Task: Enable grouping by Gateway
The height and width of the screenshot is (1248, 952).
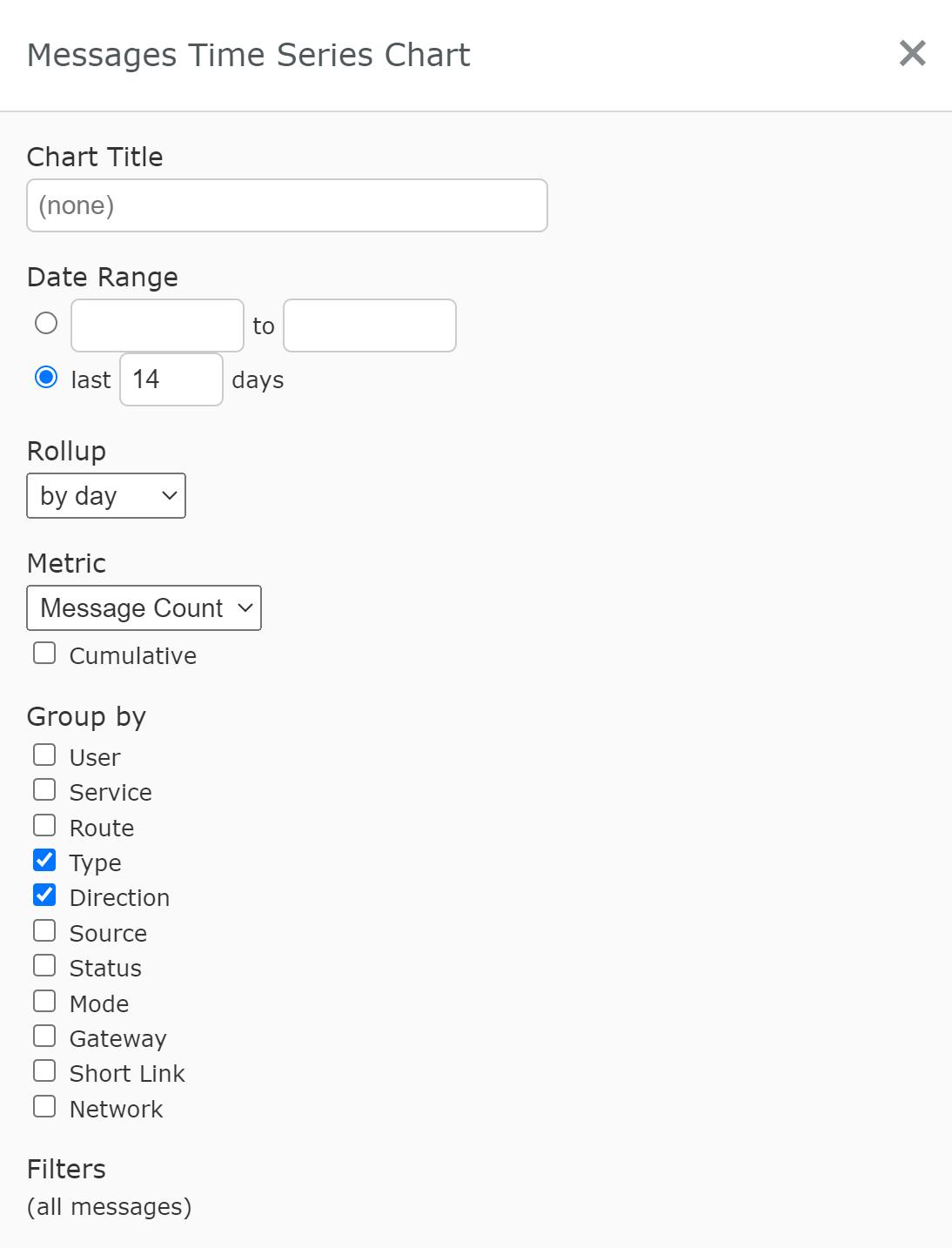Action: 44,1037
